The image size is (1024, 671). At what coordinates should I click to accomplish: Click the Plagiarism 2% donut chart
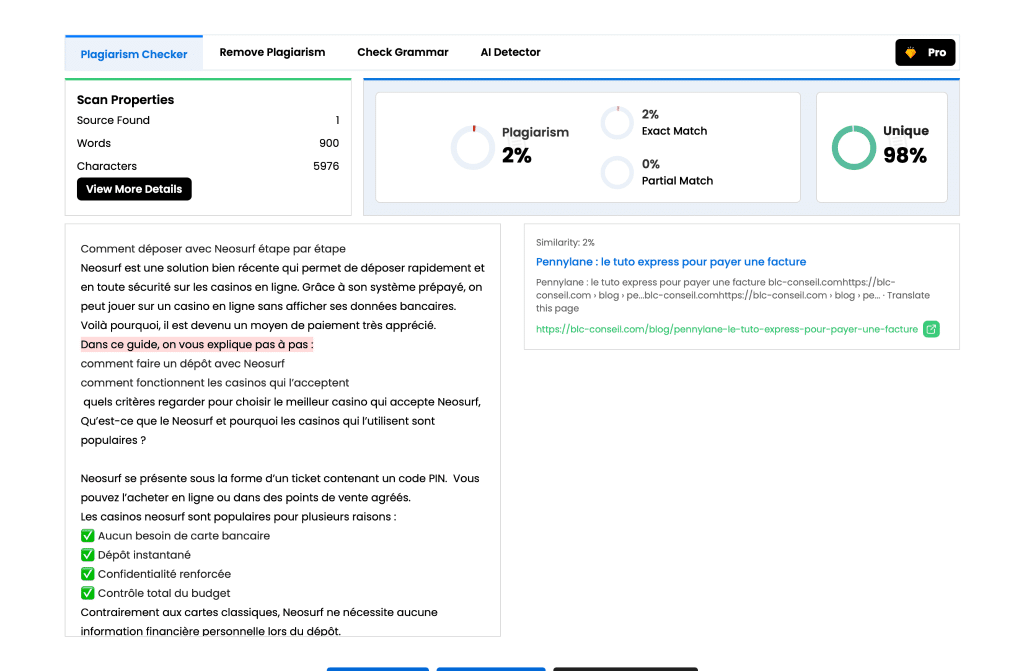(472, 147)
